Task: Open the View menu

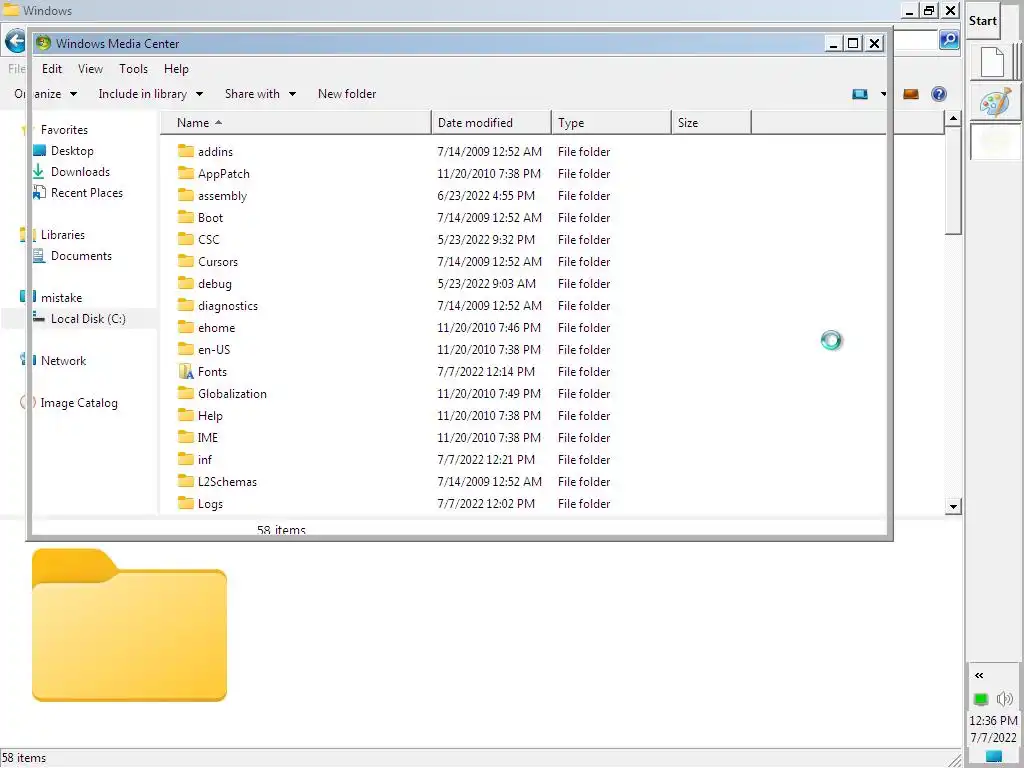Action: pyautogui.click(x=90, y=69)
